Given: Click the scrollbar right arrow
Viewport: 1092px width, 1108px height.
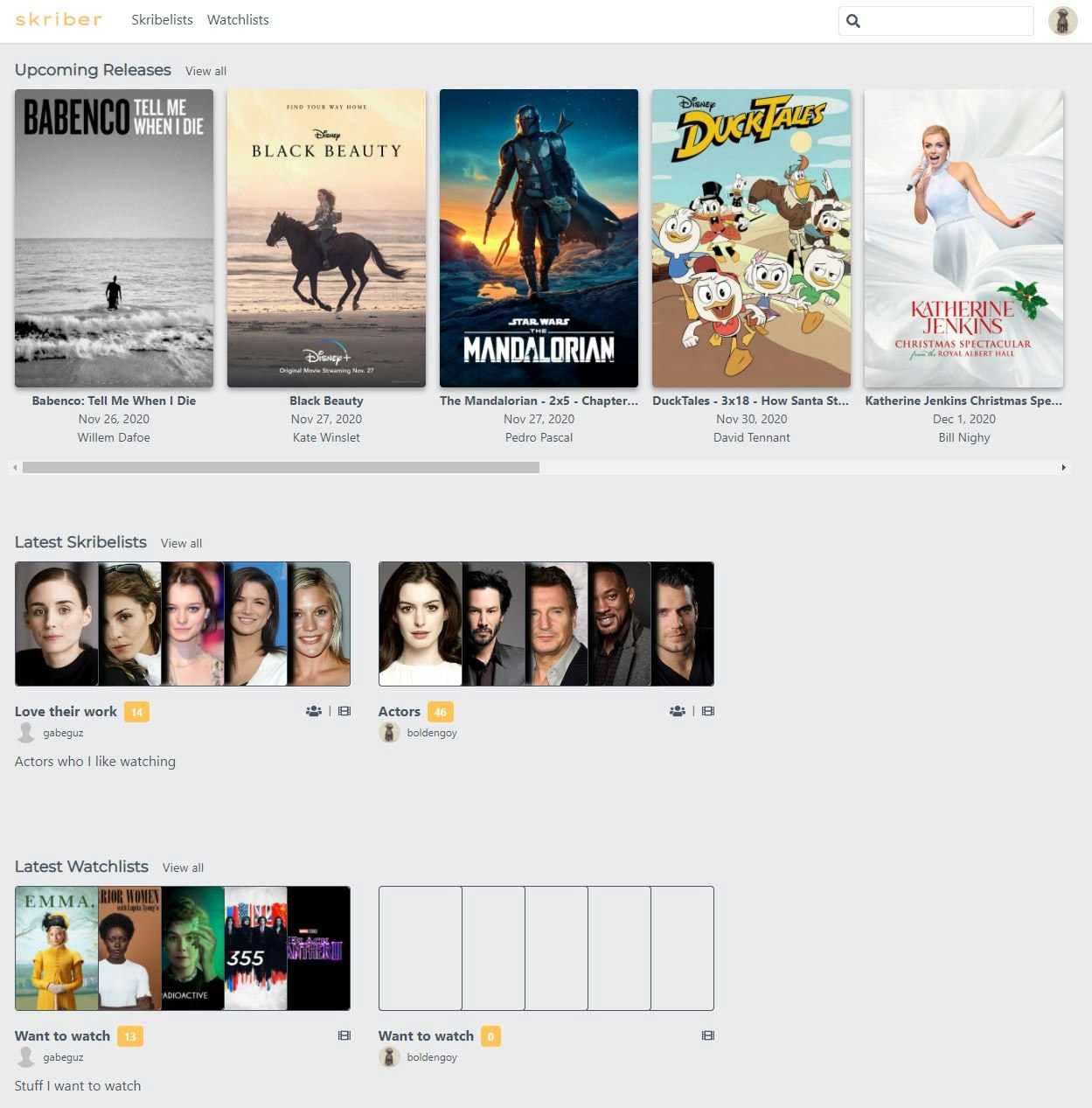Looking at the screenshot, I should tap(1063, 468).
